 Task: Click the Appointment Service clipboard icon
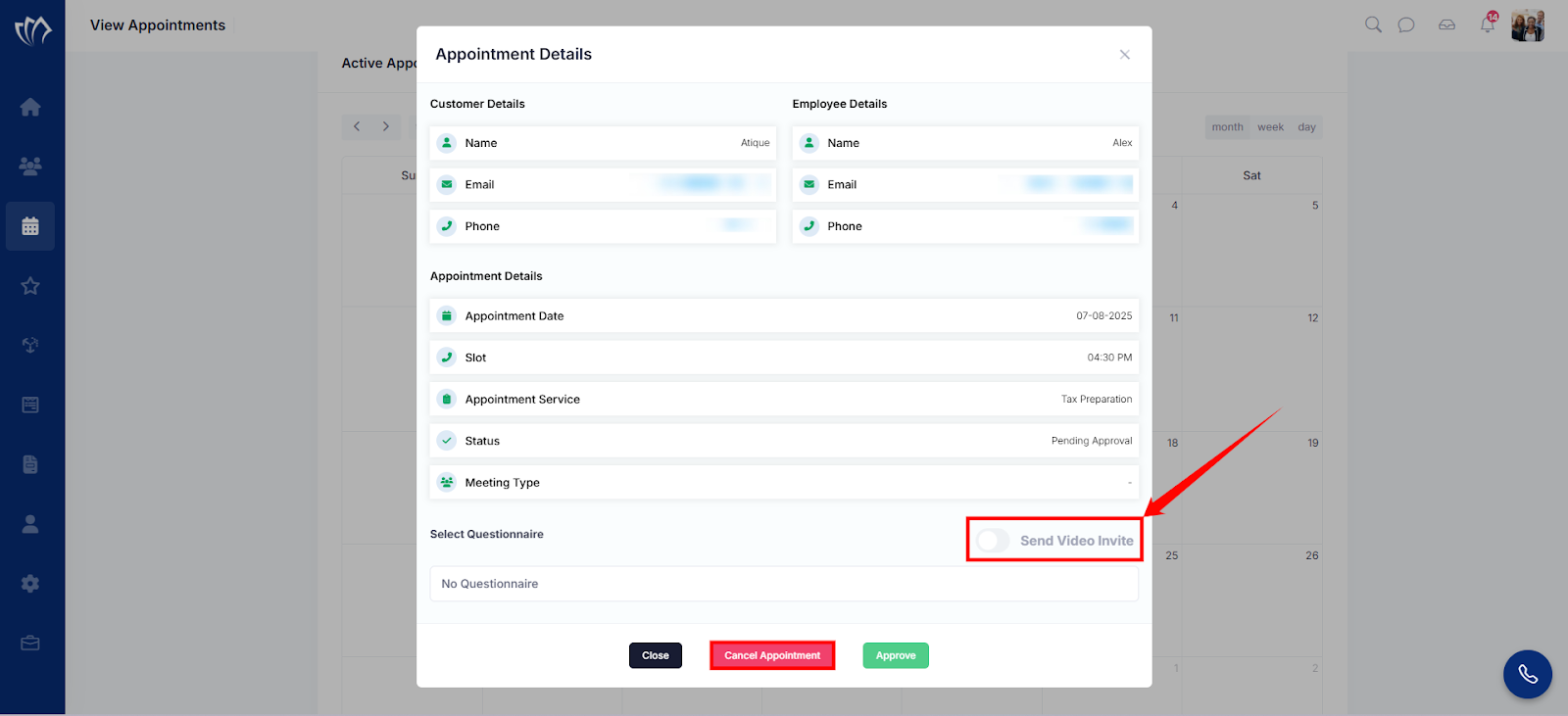pyautogui.click(x=447, y=399)
